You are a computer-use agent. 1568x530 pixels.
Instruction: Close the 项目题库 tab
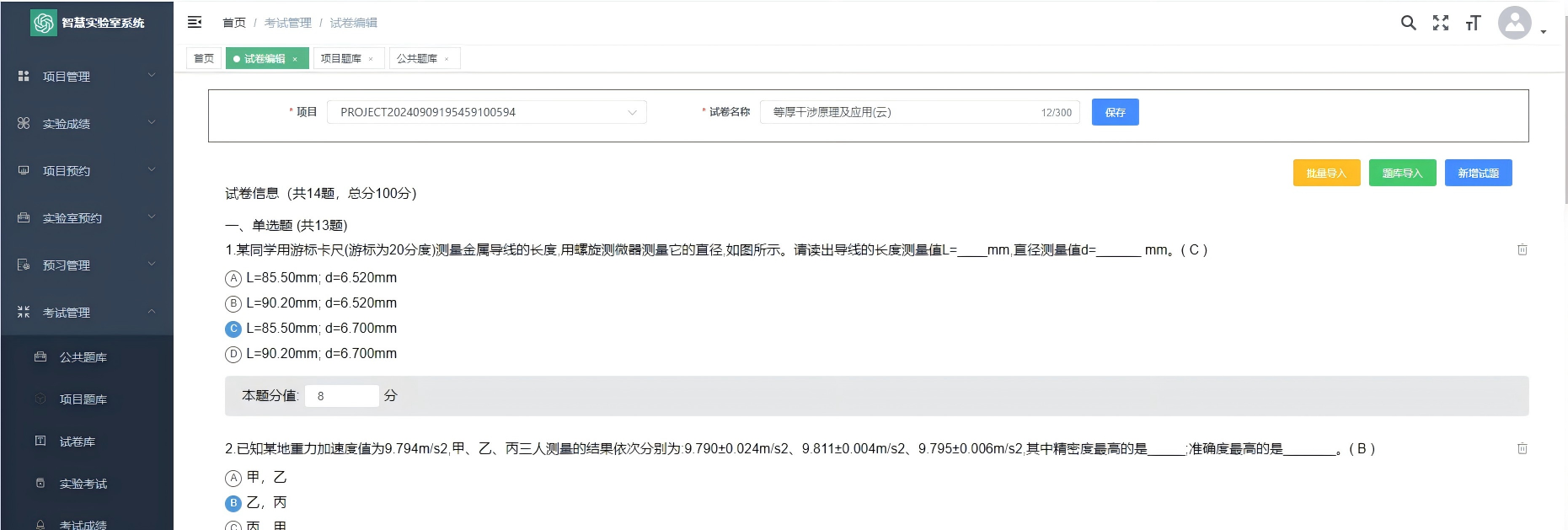pyautogui.click(x=371, y=59)
